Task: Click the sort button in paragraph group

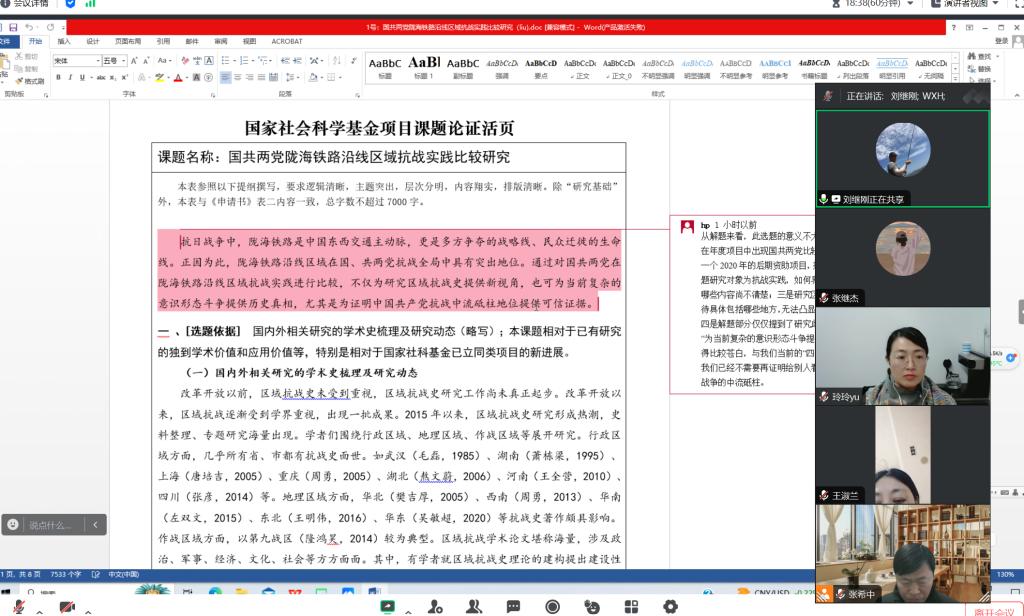Action: click(337, 61)
